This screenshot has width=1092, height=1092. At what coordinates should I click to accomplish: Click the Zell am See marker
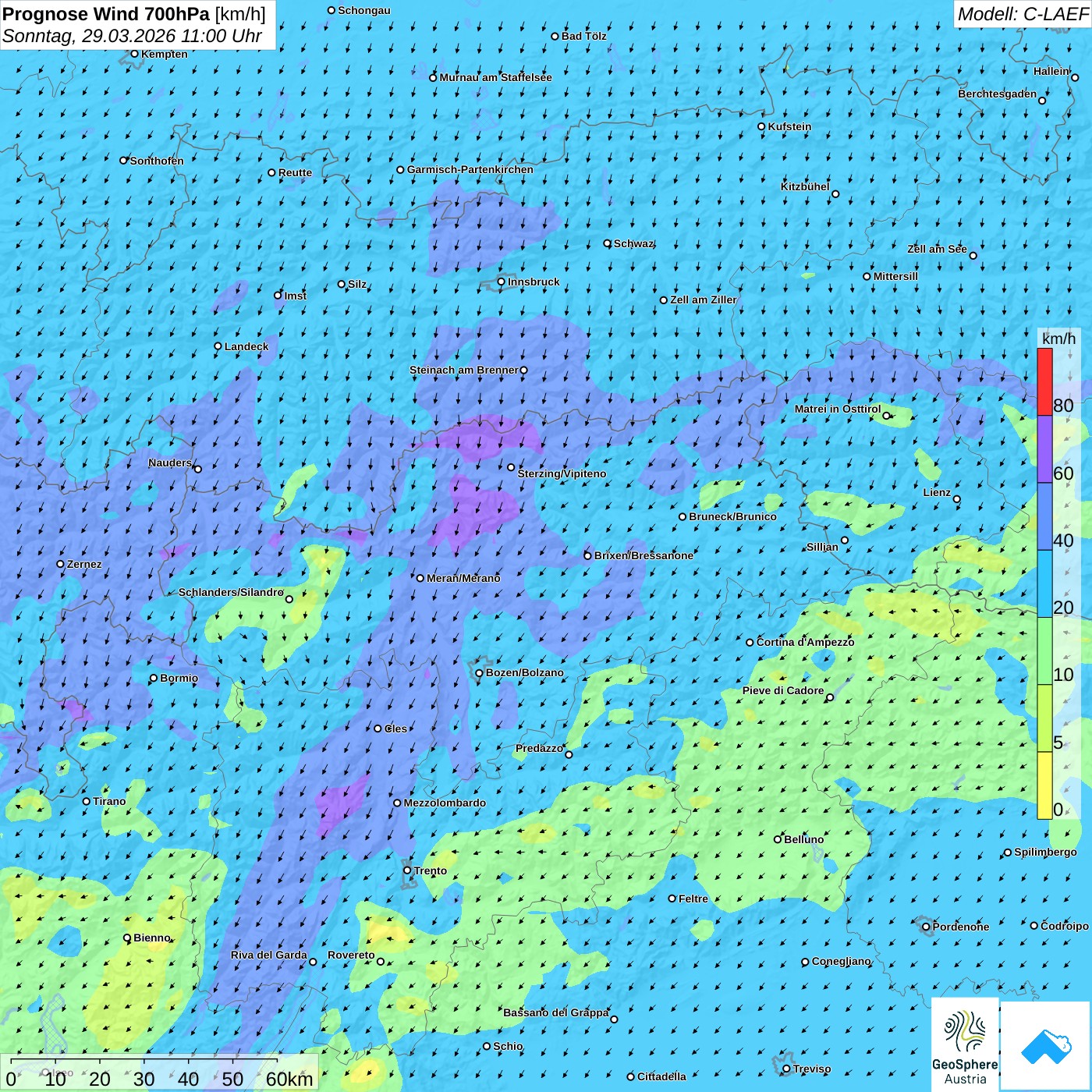click(973, 255)
